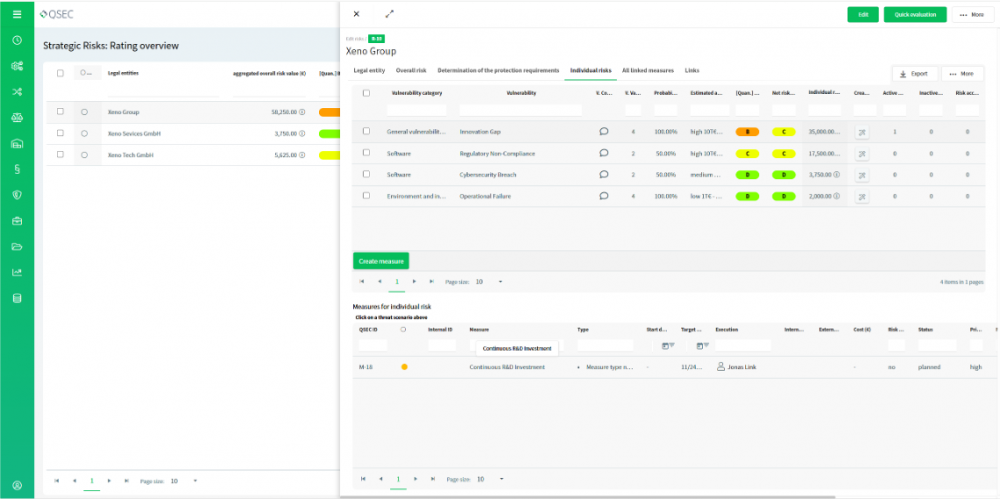The image size is (1000, 499).
Task: Click the clock icon in the sidebar
Action: pyautogui.click(x=17, y=40)
